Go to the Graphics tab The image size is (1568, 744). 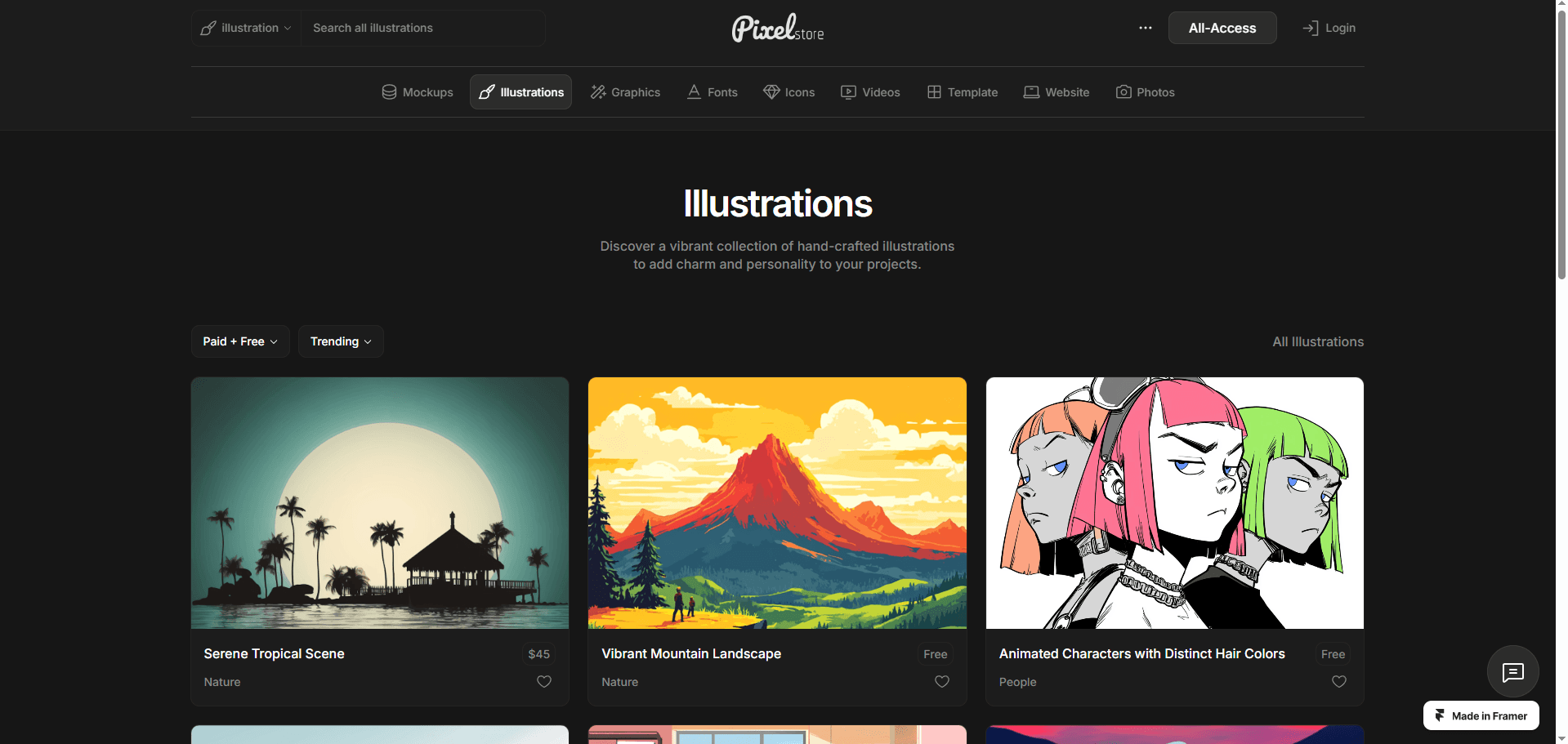pyautogui.click(x=625, y=92)
